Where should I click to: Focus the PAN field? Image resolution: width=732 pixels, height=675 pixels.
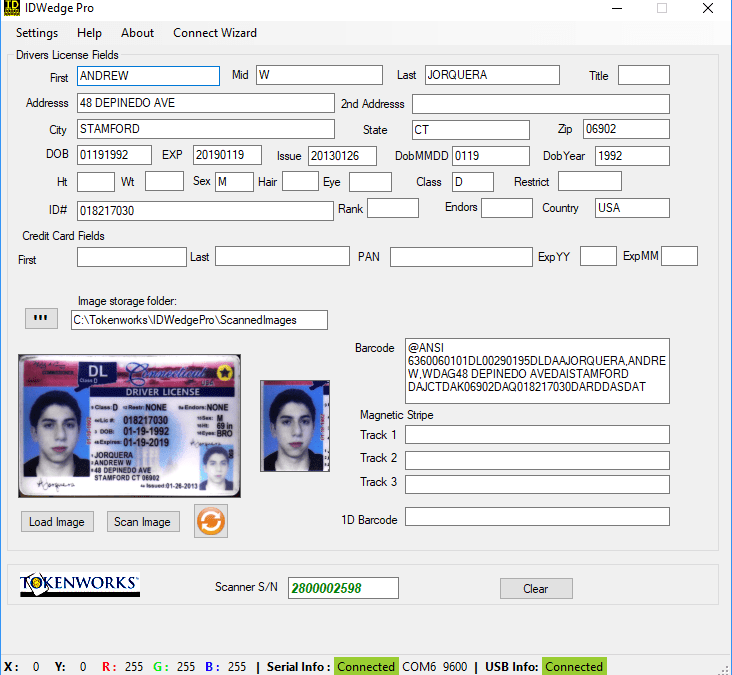[x=461, y=257]
